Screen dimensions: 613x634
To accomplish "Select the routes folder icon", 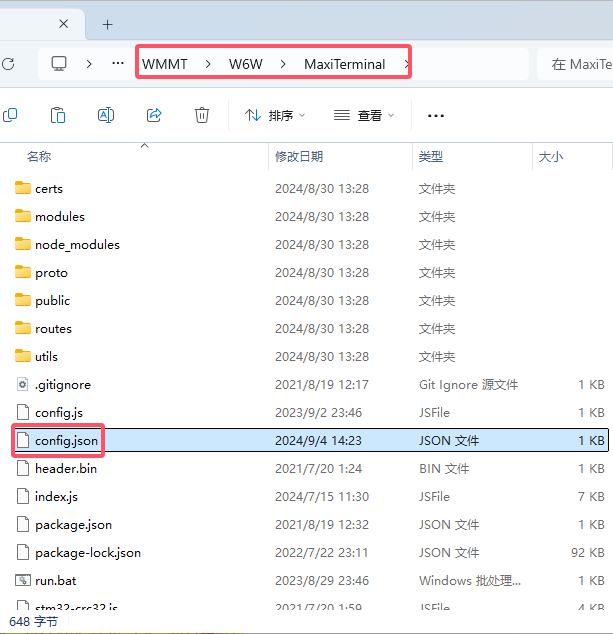I will [23, 328].
